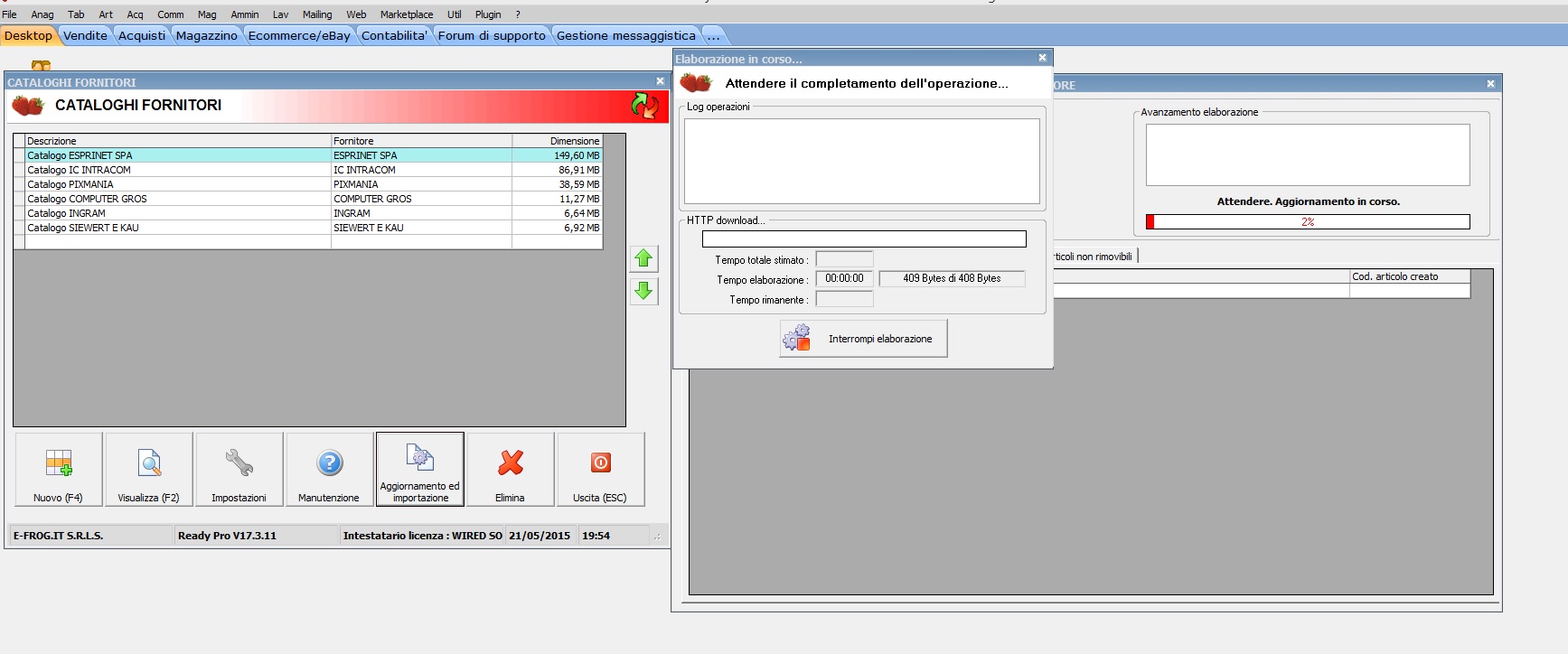Screen dimensions: 1568x654
Task: Open the Web menu
Action: click(356, 14)
